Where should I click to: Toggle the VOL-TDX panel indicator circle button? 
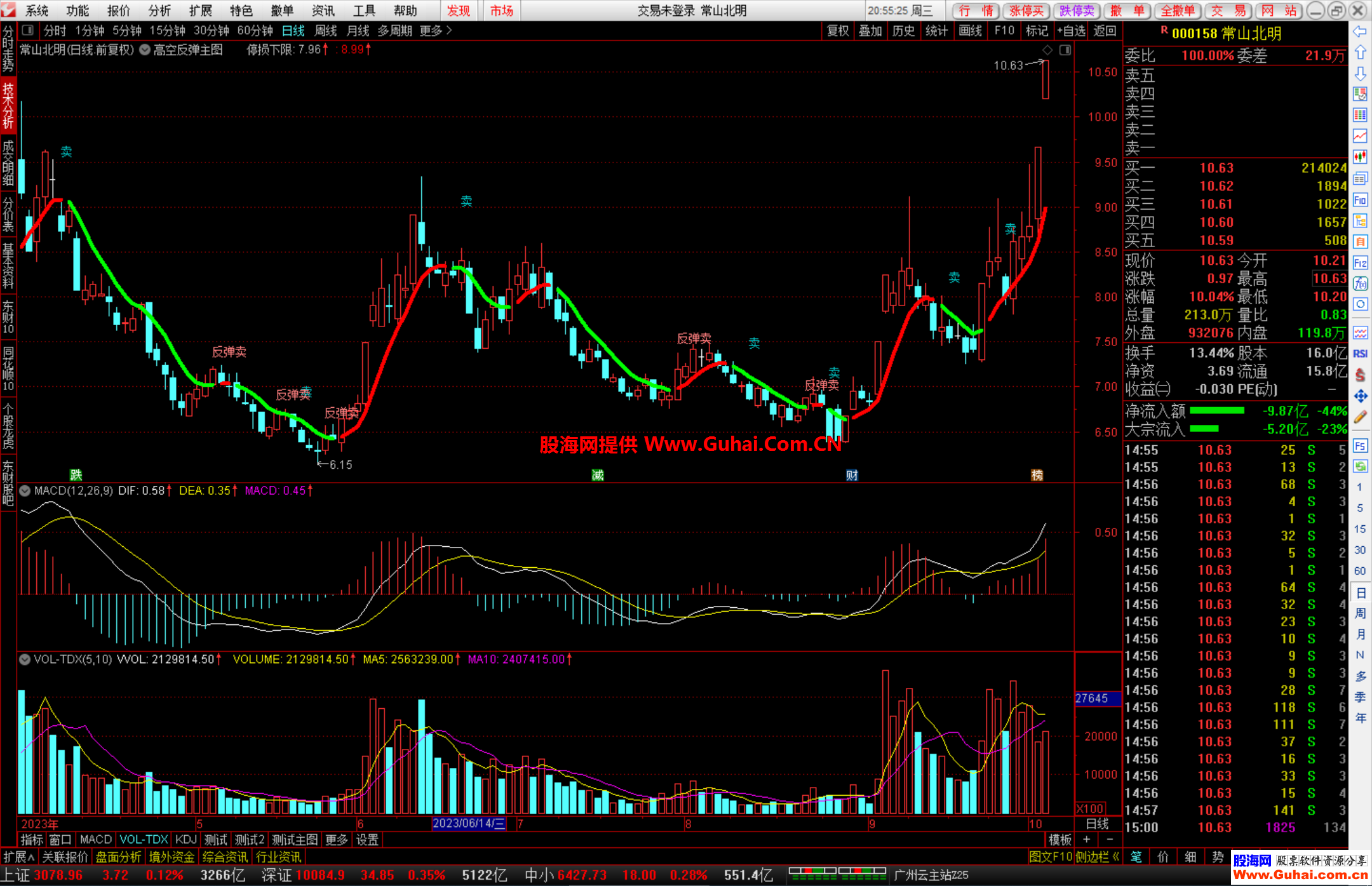(25, 659)
